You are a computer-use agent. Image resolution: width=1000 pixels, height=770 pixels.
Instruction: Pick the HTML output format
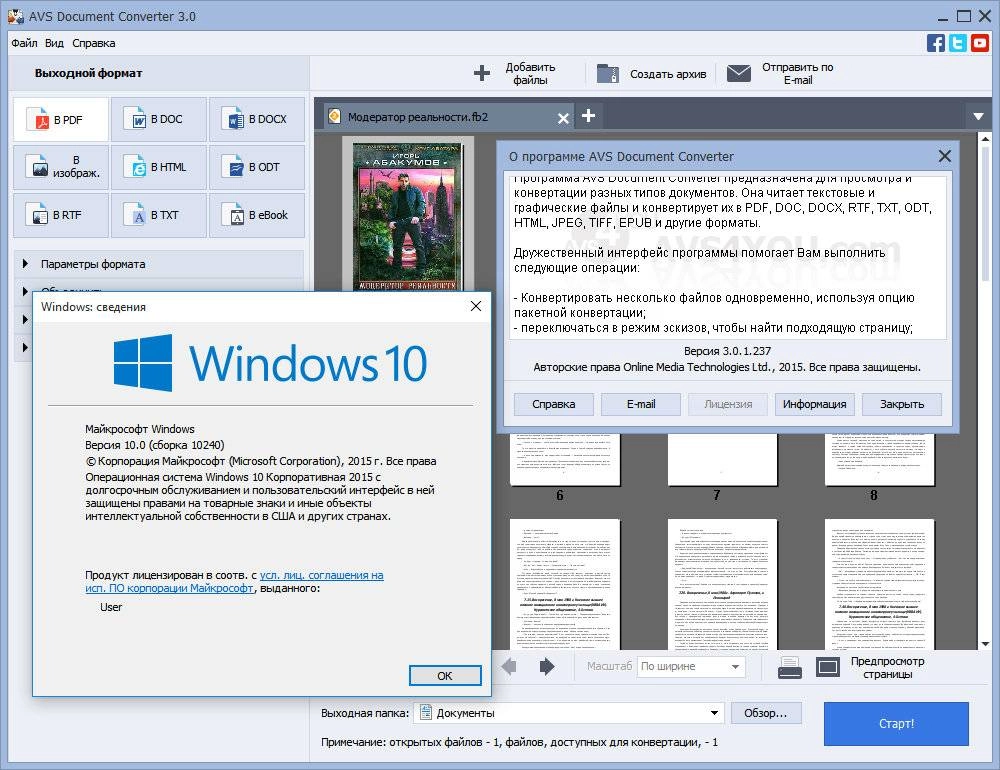[x=159, y=167]
